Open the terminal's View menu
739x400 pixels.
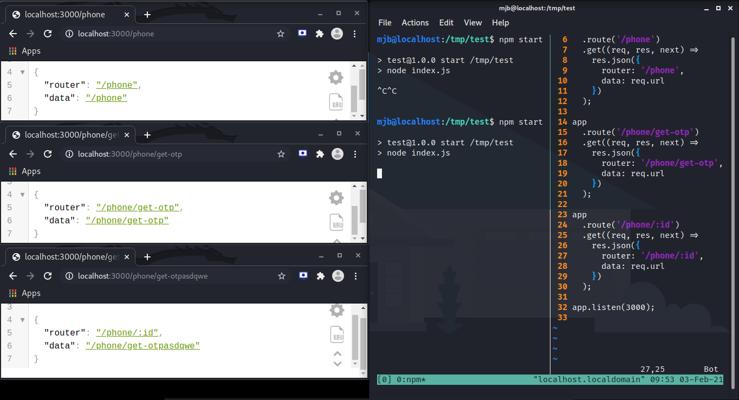point(472,22)
